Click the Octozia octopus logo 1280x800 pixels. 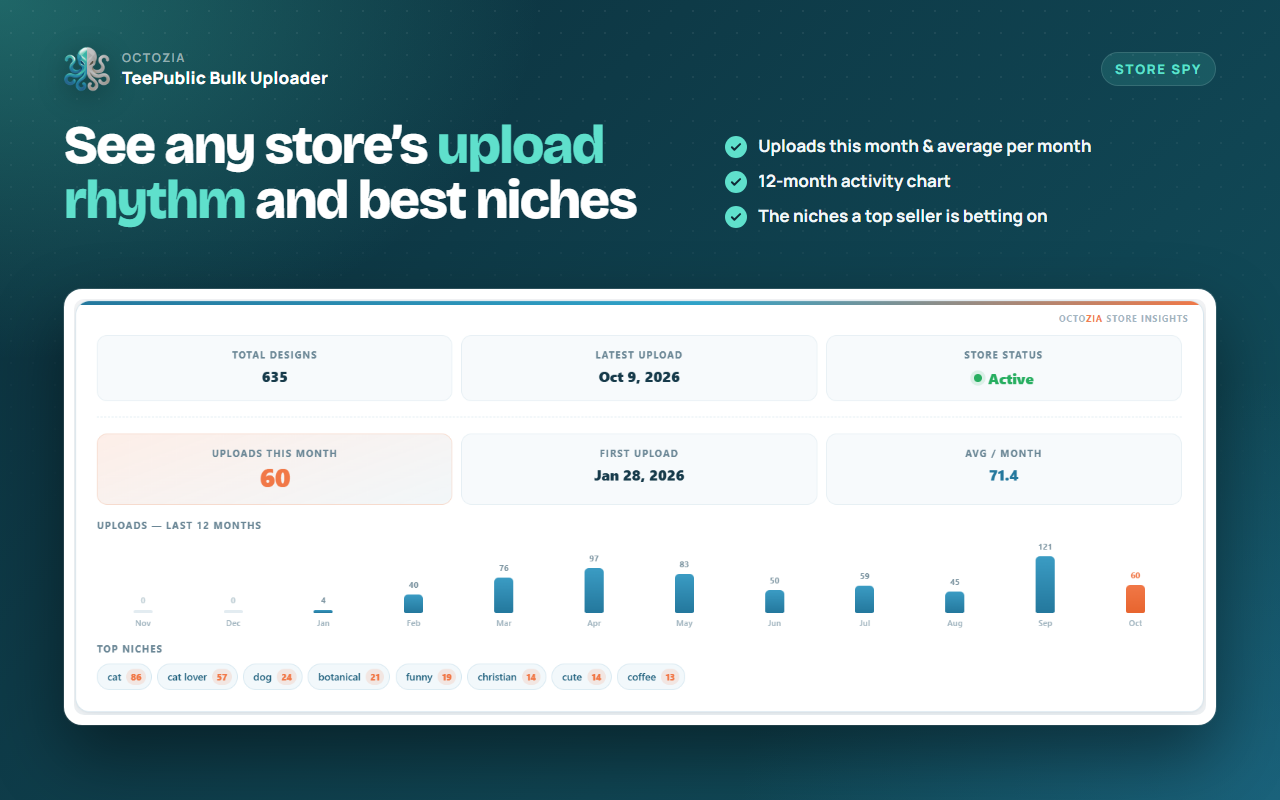pos(87,69)
